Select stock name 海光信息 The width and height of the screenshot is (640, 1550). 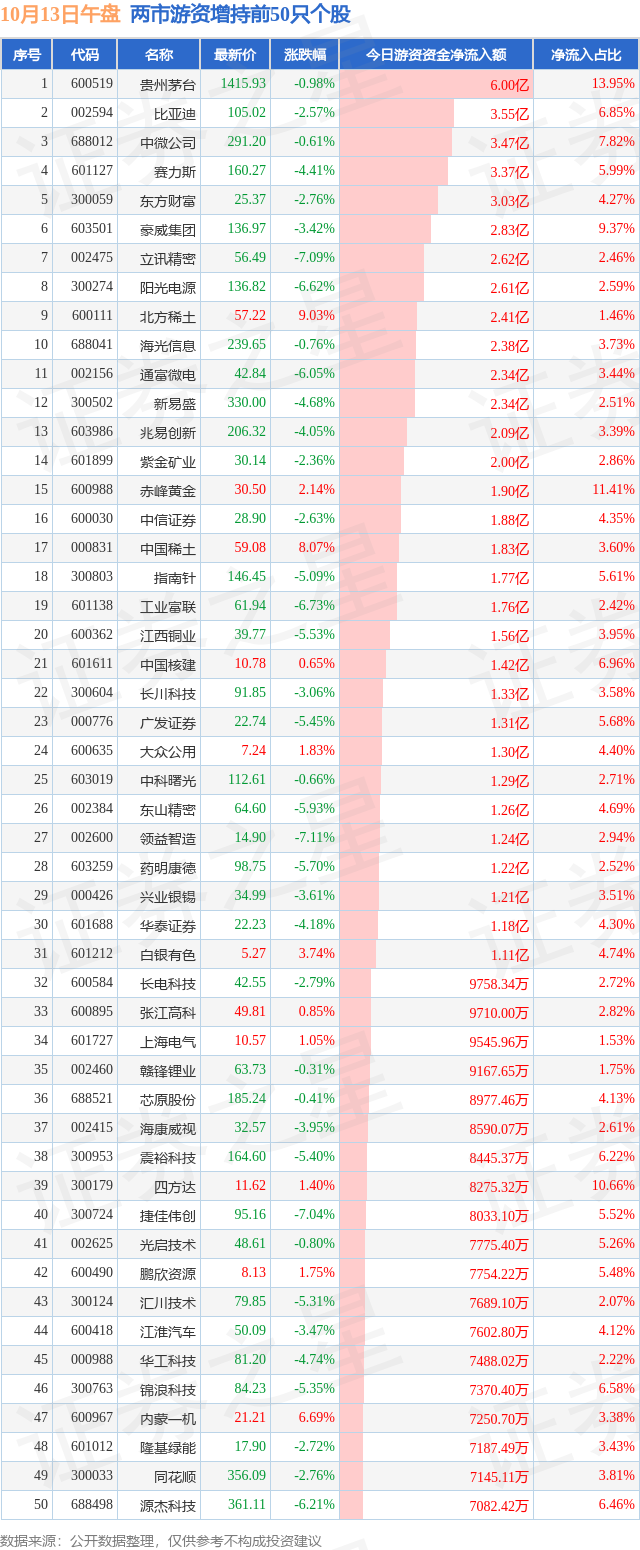168,345
